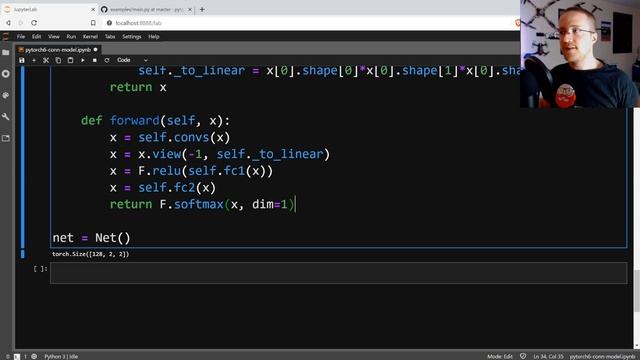Click the 'def forward(self, x):' line
640x360 pixels.
pyautogui.click(x=156, y=120)
